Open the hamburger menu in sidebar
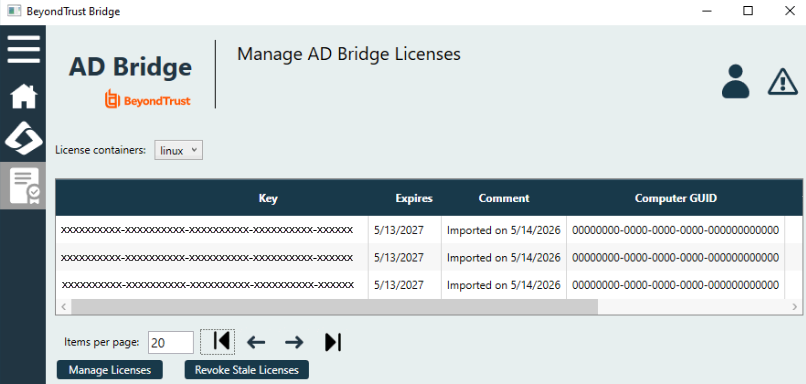Viewport: 806px width, 384px height. pyautogui.click(x=23, y=49)
